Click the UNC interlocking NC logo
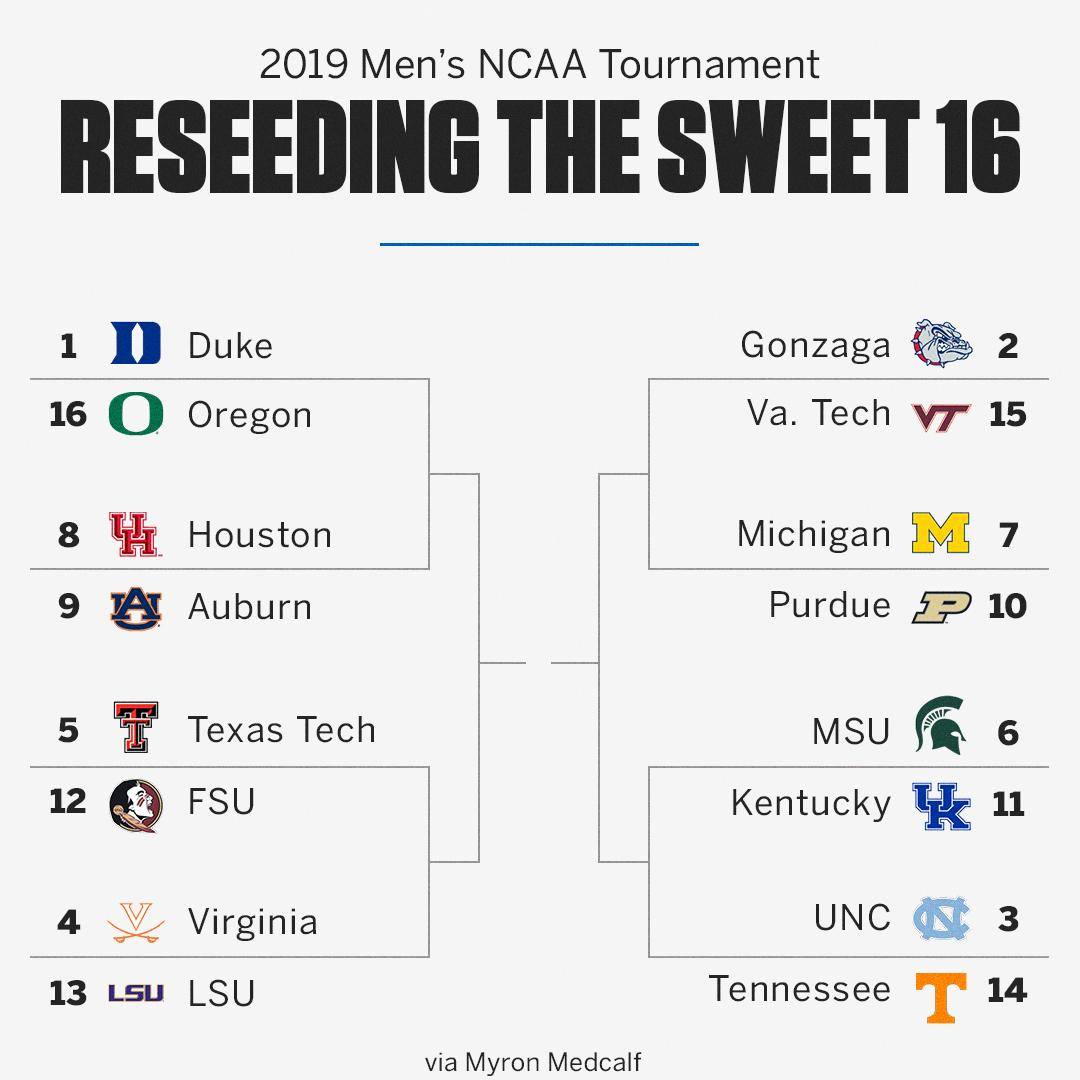 pyautogui.click(x=941, y=919)
